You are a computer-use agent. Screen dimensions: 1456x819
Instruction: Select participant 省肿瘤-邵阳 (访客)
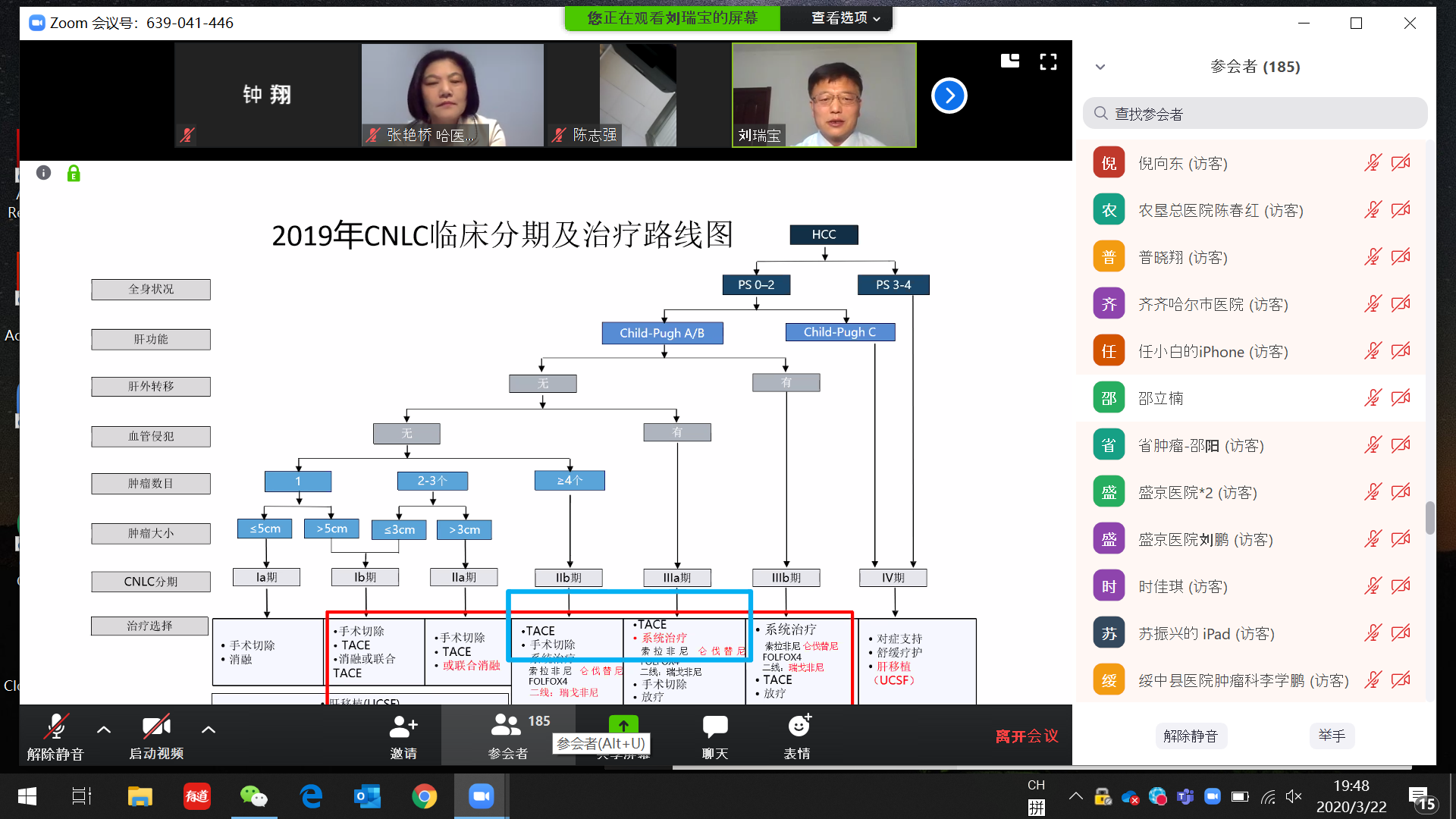click(x=1250, y=445)
